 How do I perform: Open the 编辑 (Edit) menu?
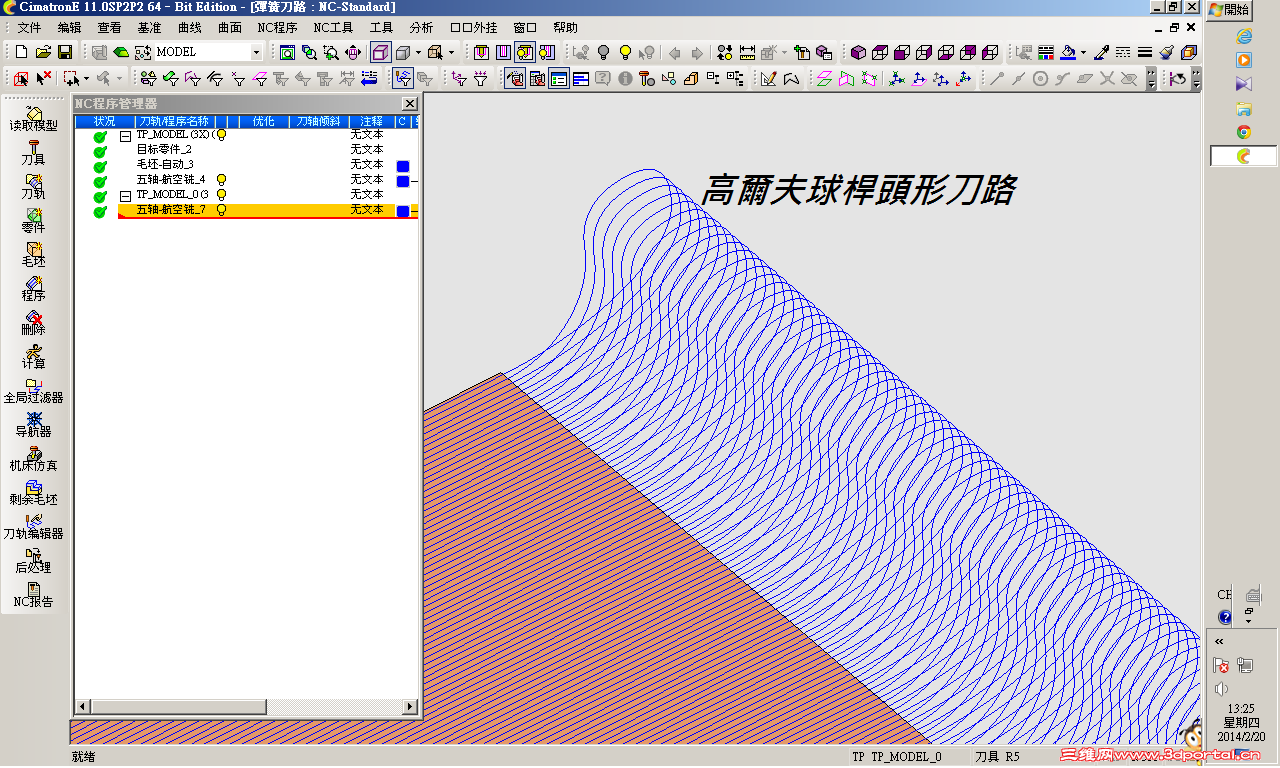[x=70, y=27]
